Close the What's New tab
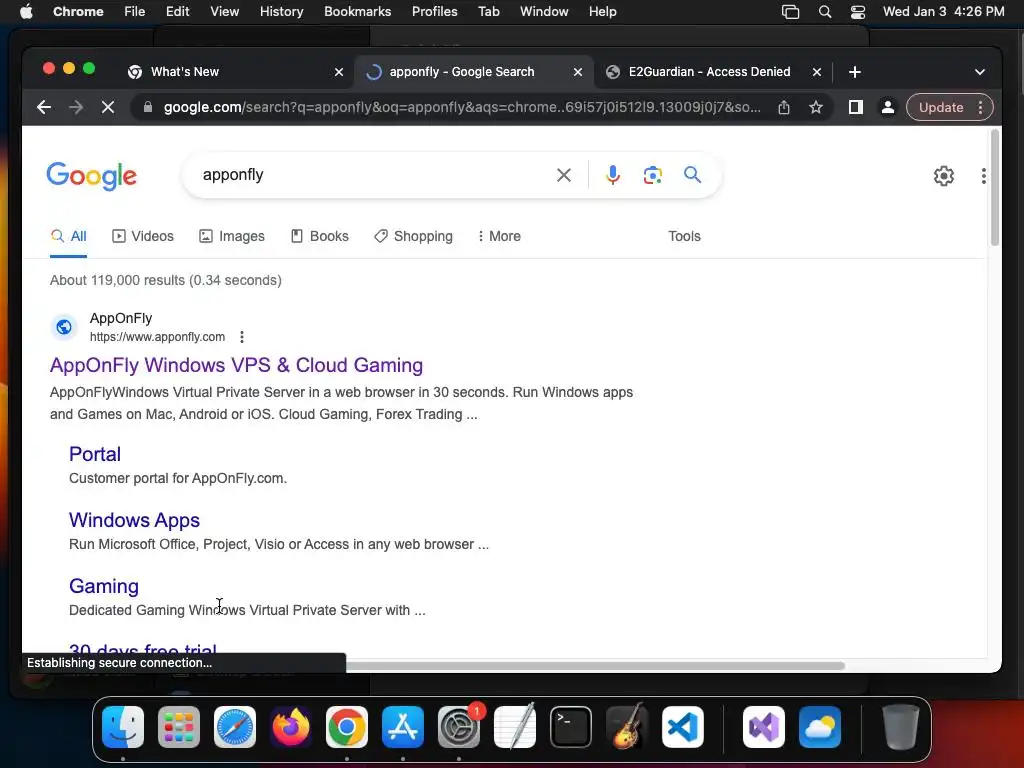 pyautogui.click(x=339, y=72)
